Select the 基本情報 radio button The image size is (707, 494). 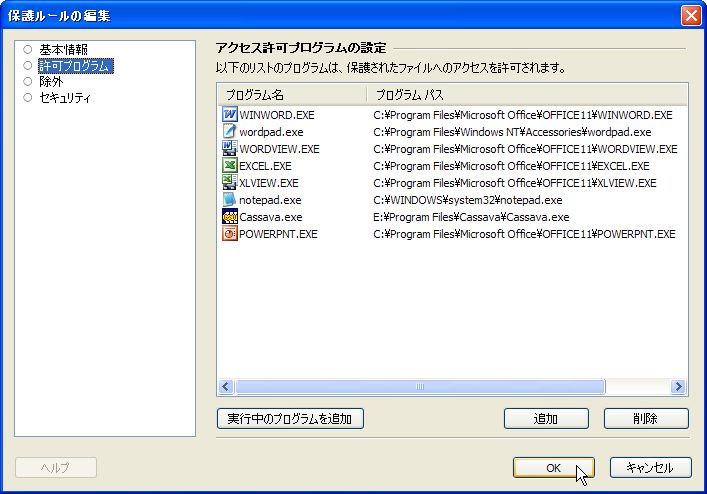pos(28,49)
